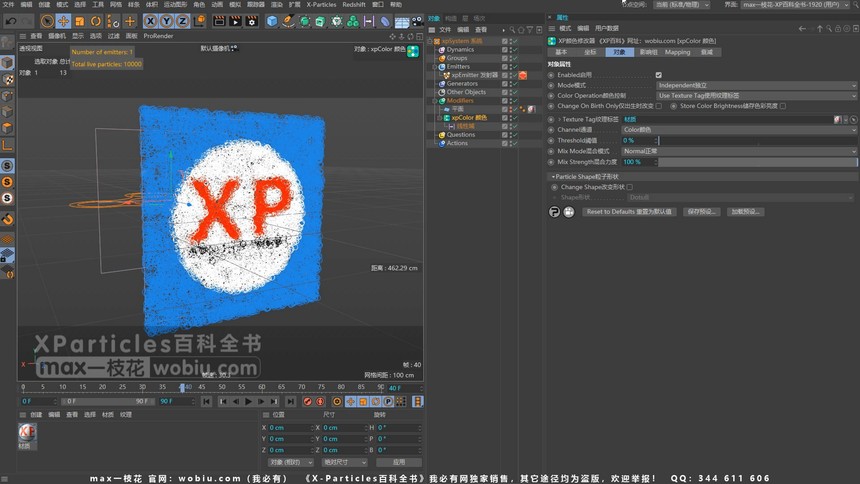860x484 pixels.
Task: Click the 保存预设 button
Action: tap(701, 212)
